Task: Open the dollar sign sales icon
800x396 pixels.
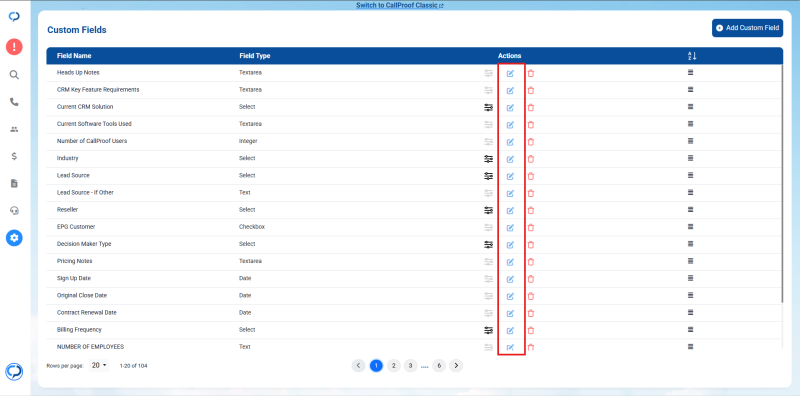Action: pyautogui.click(x=14, y=156)
